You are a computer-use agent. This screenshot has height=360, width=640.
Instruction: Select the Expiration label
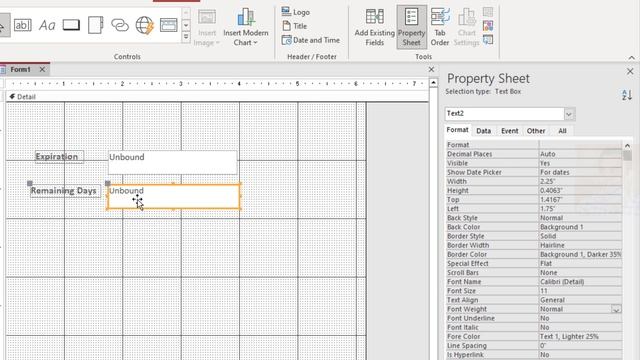[59, 157]
